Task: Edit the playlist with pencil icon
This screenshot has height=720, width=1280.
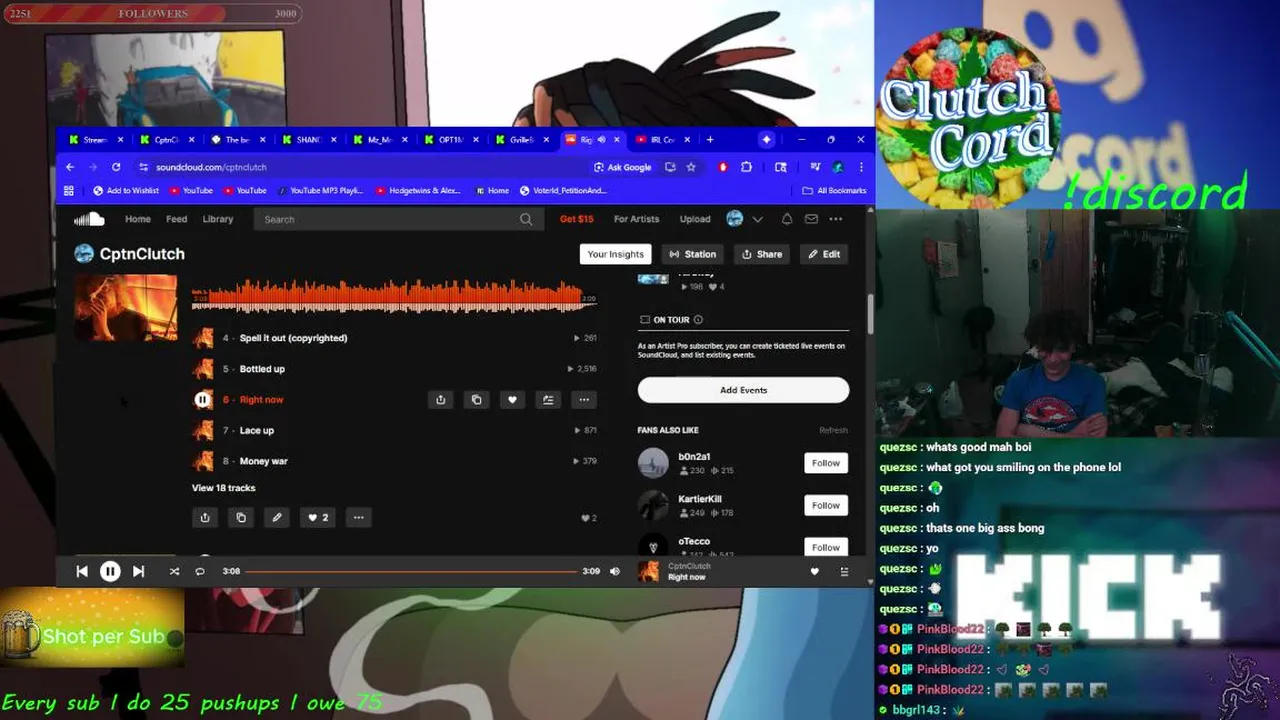Action: pyautogui.click(x=277, y=518)
